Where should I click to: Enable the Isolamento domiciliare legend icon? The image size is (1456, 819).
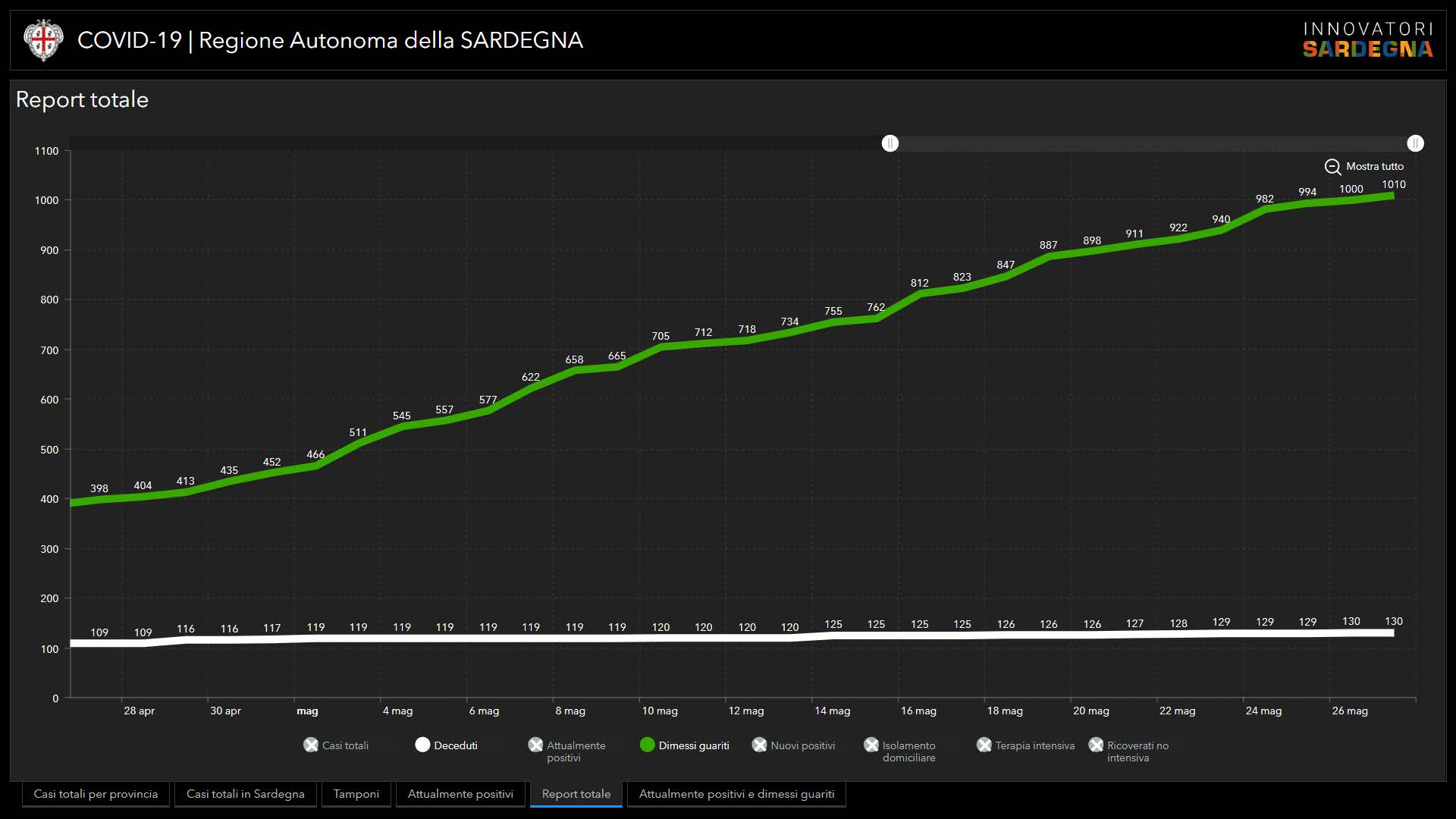(x=871, y=745)
